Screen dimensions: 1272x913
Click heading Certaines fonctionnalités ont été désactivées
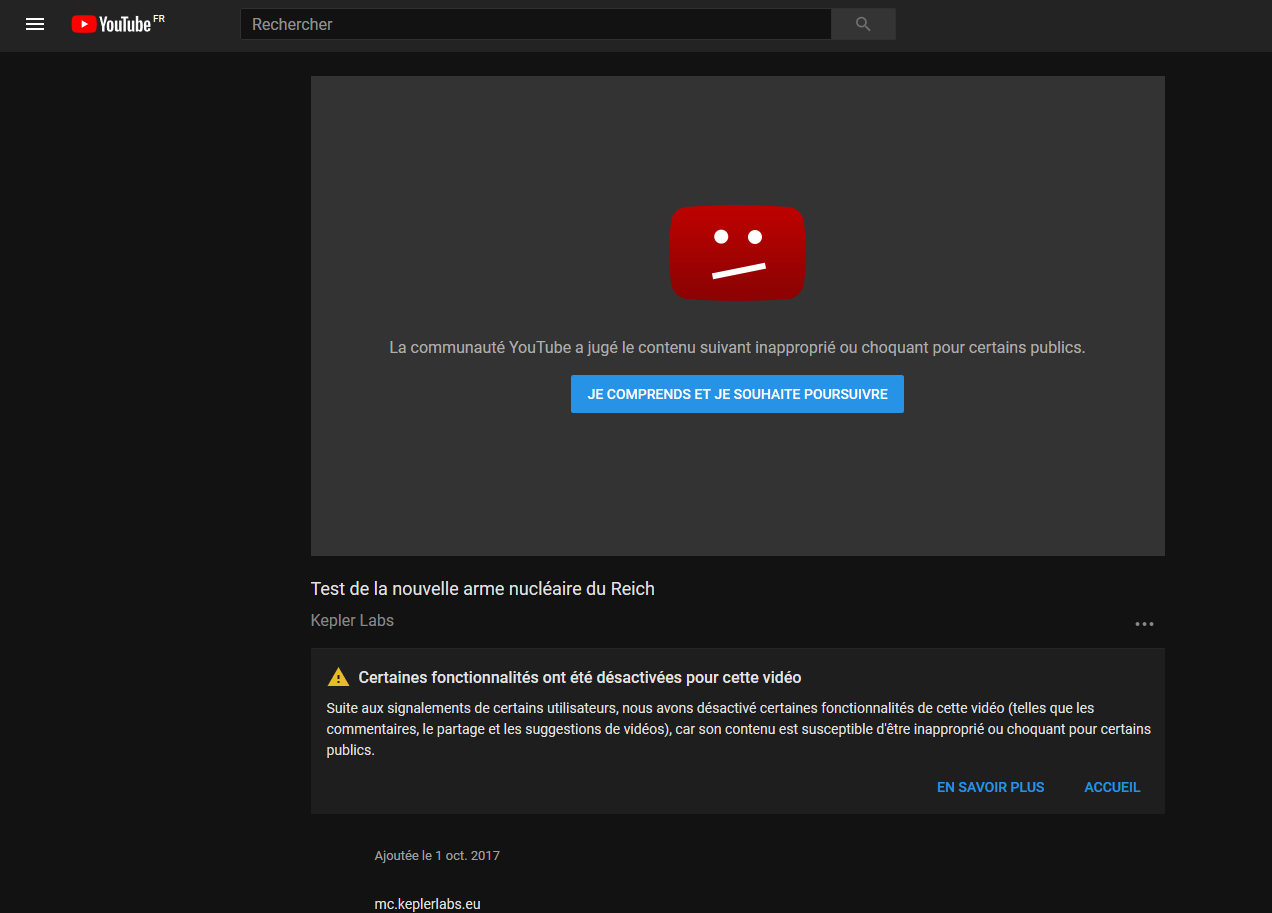tap(580, 677)
